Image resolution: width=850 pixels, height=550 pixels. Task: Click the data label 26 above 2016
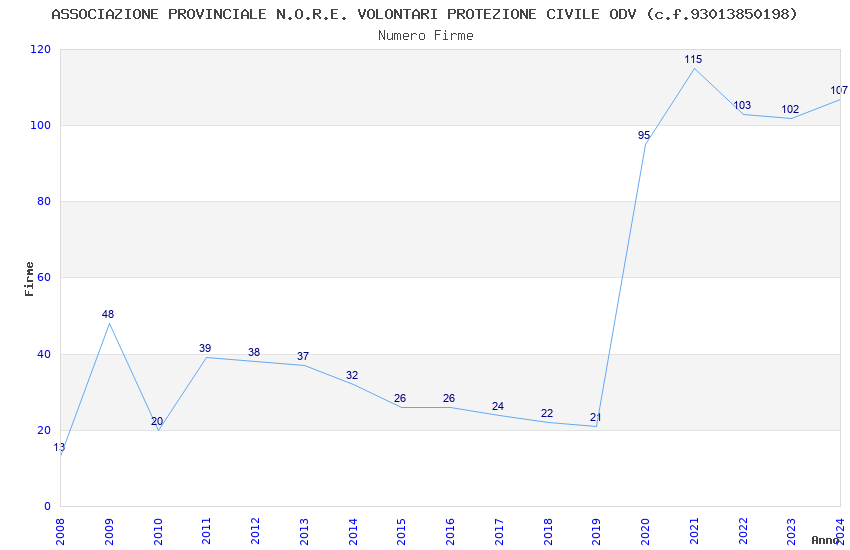(x=449, y=398)
